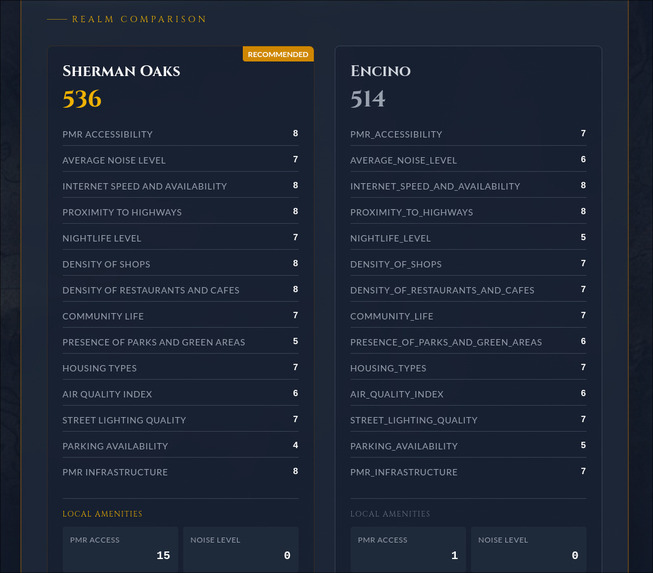Select AVERAGE_NOISE_LEVEL row in Encino
The height and width of the screenshot is (573, 653).
coord(468,160)
